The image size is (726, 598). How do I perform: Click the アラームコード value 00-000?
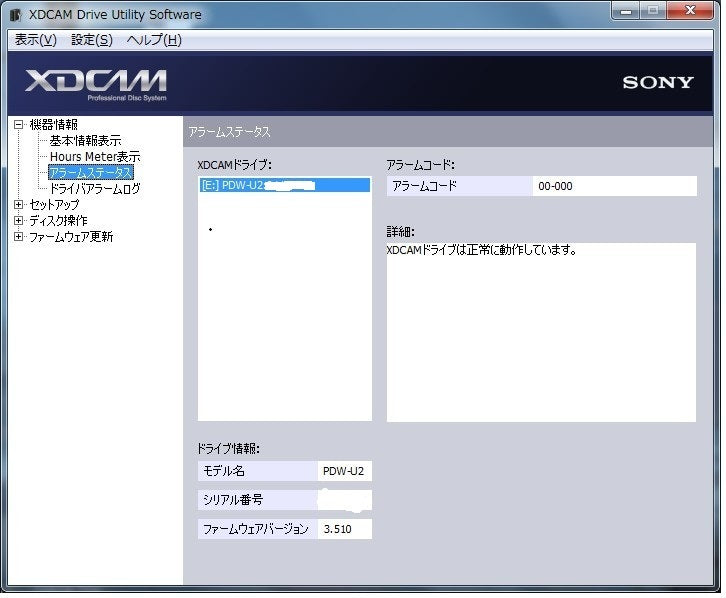pos(614,186)
